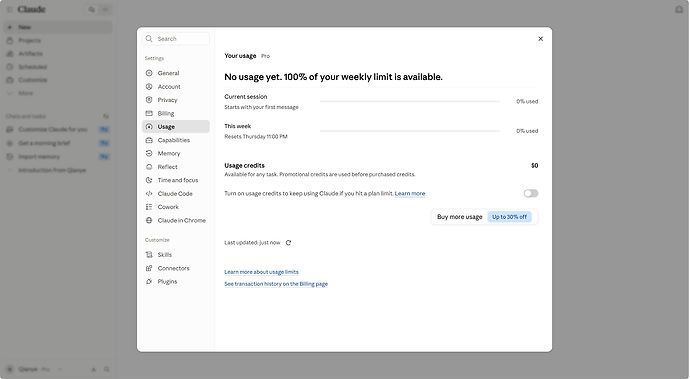
Task: Open the Capabilities settings section
Action: pos(176,140)
